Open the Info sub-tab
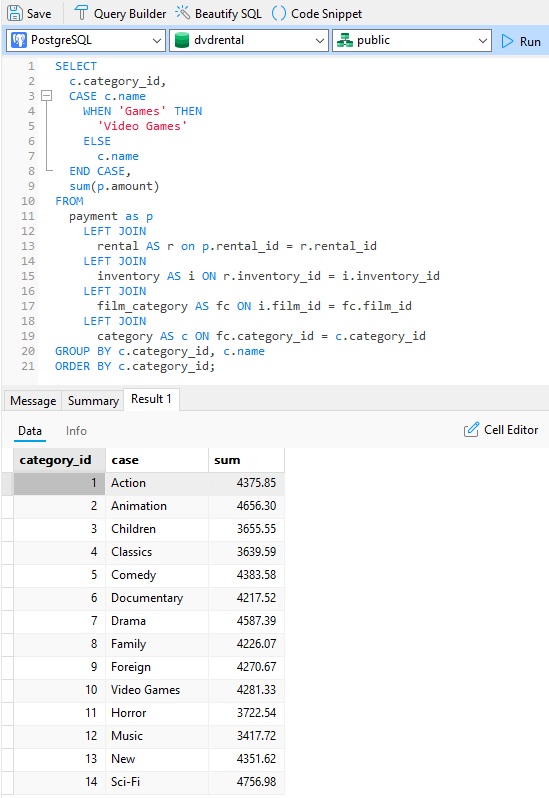Viewport: 549px width, 798px height. [76, 431]
